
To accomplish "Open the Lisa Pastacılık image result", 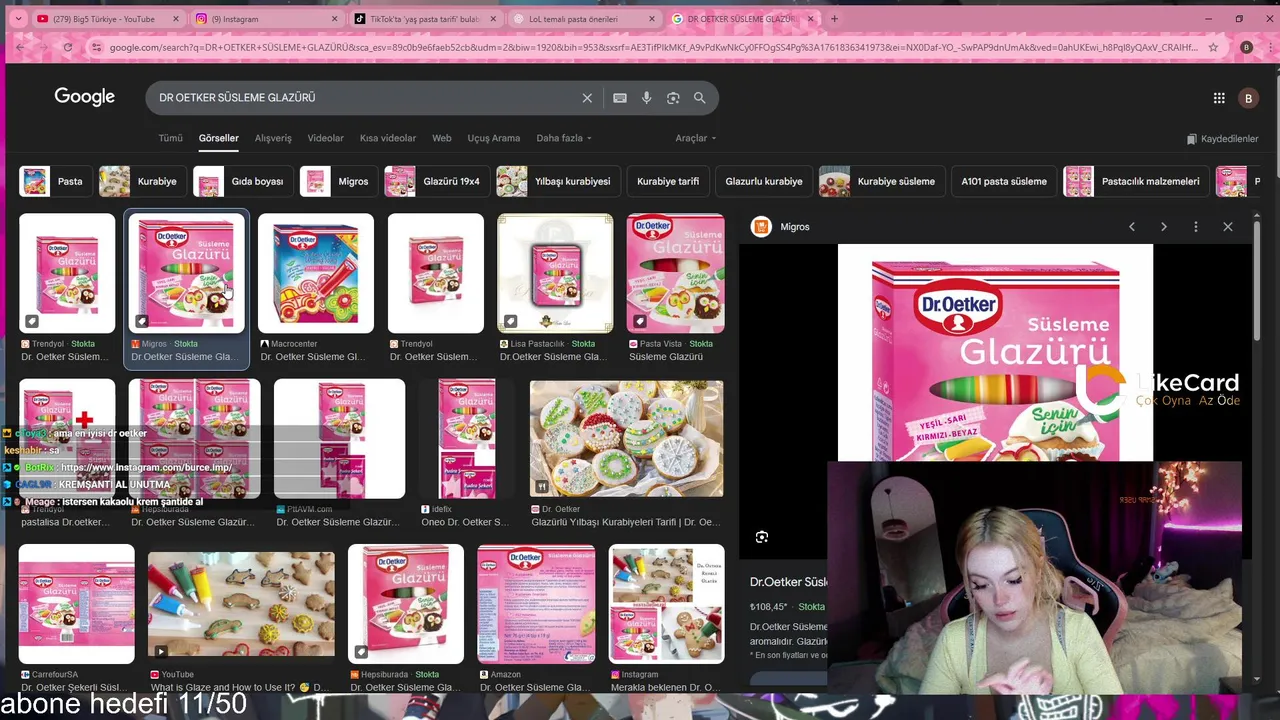I will 555,273.
